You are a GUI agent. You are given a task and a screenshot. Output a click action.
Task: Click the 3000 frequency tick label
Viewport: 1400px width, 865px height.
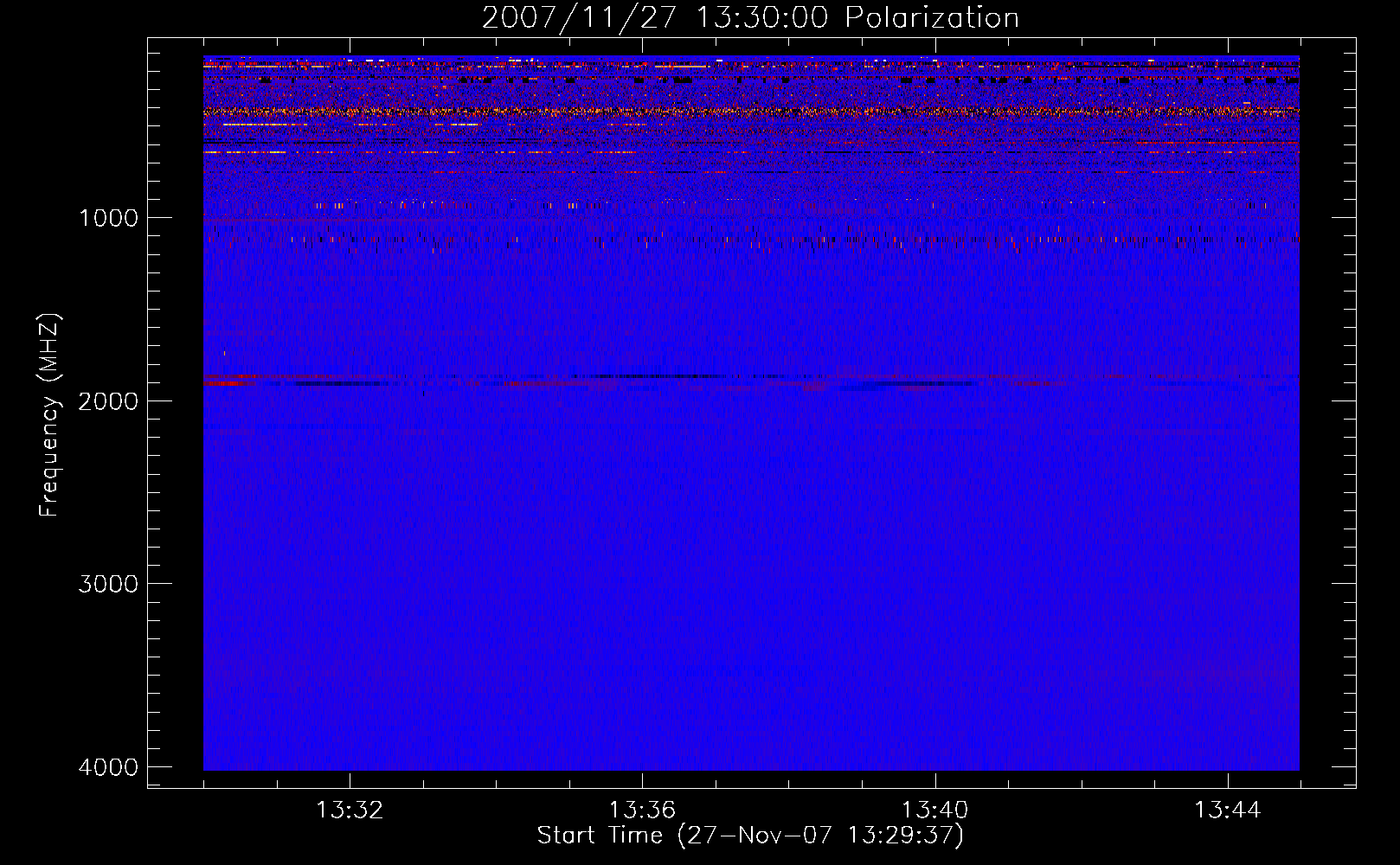(x=109, y=583)
